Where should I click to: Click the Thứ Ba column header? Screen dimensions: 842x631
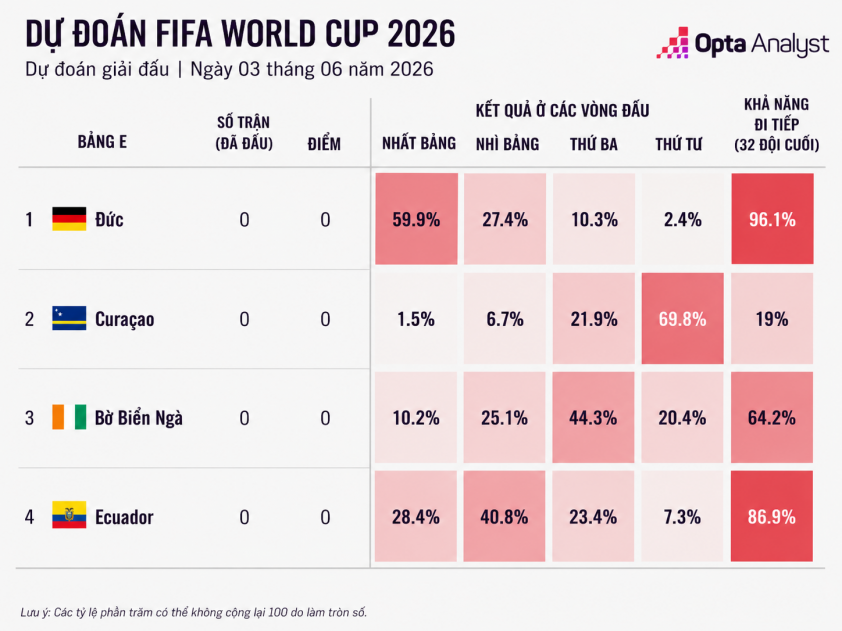pyautogui.click(x=594, y=144)
